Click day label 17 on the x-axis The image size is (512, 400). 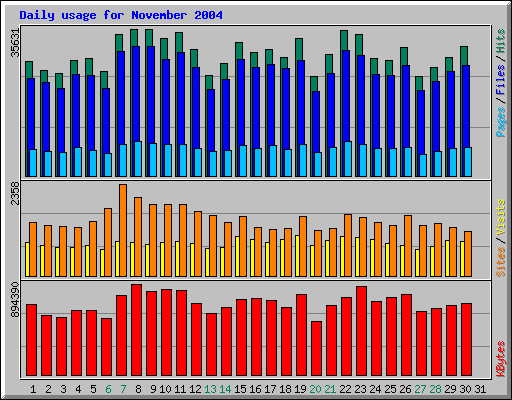pyautogui.click(x=270, y=389)
